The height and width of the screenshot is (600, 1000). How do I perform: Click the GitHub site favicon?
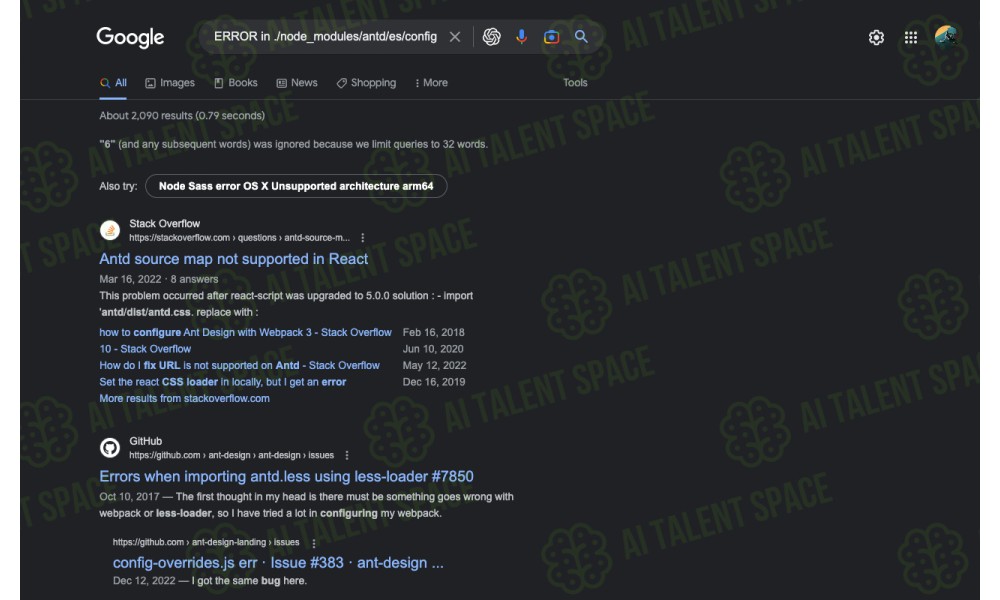(110, 448)
